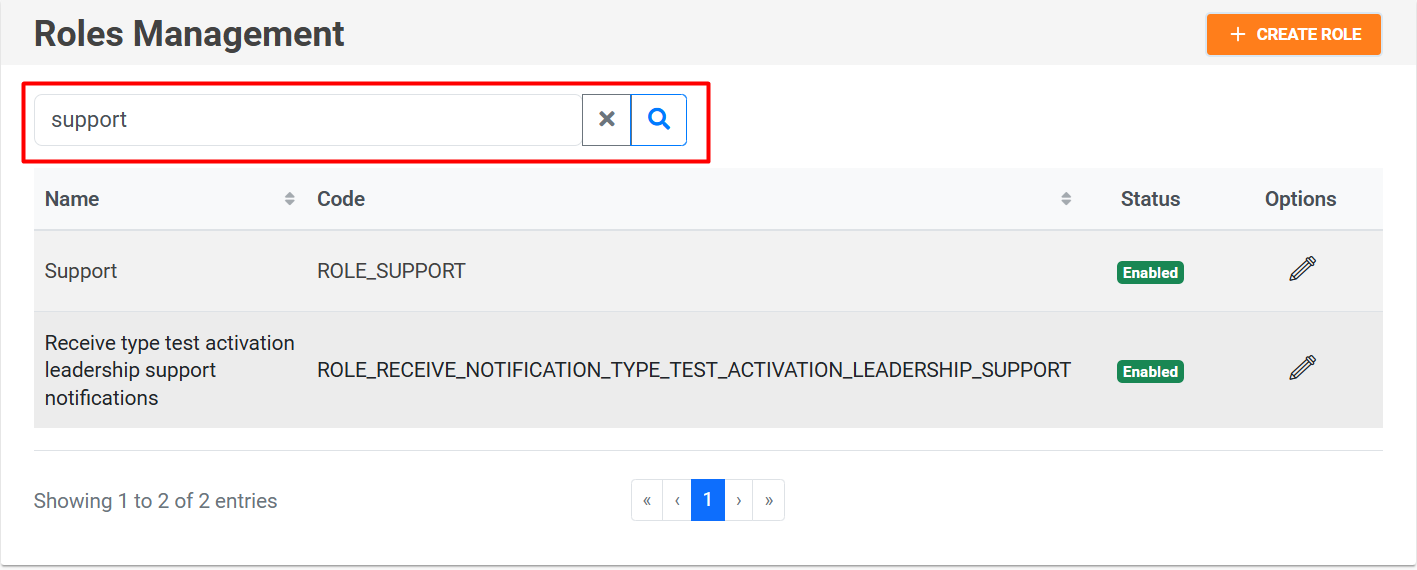
Task: Clear the search field with the X button
Action: [606, 120]
